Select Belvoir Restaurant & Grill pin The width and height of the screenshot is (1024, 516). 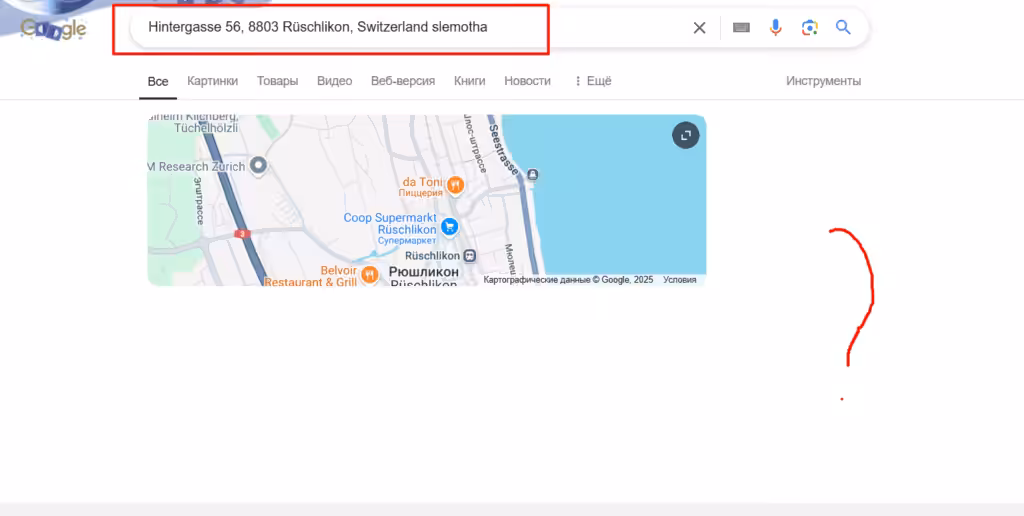pyautogui.click(x=370, y=274)
